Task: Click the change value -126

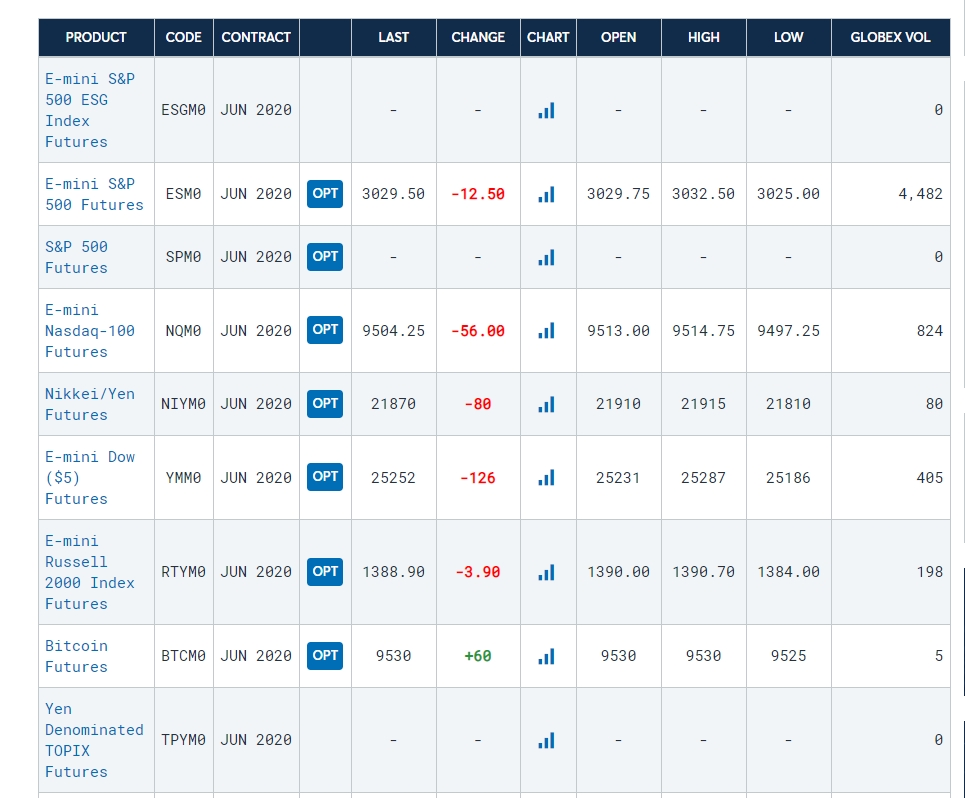Action: [478, 478]
